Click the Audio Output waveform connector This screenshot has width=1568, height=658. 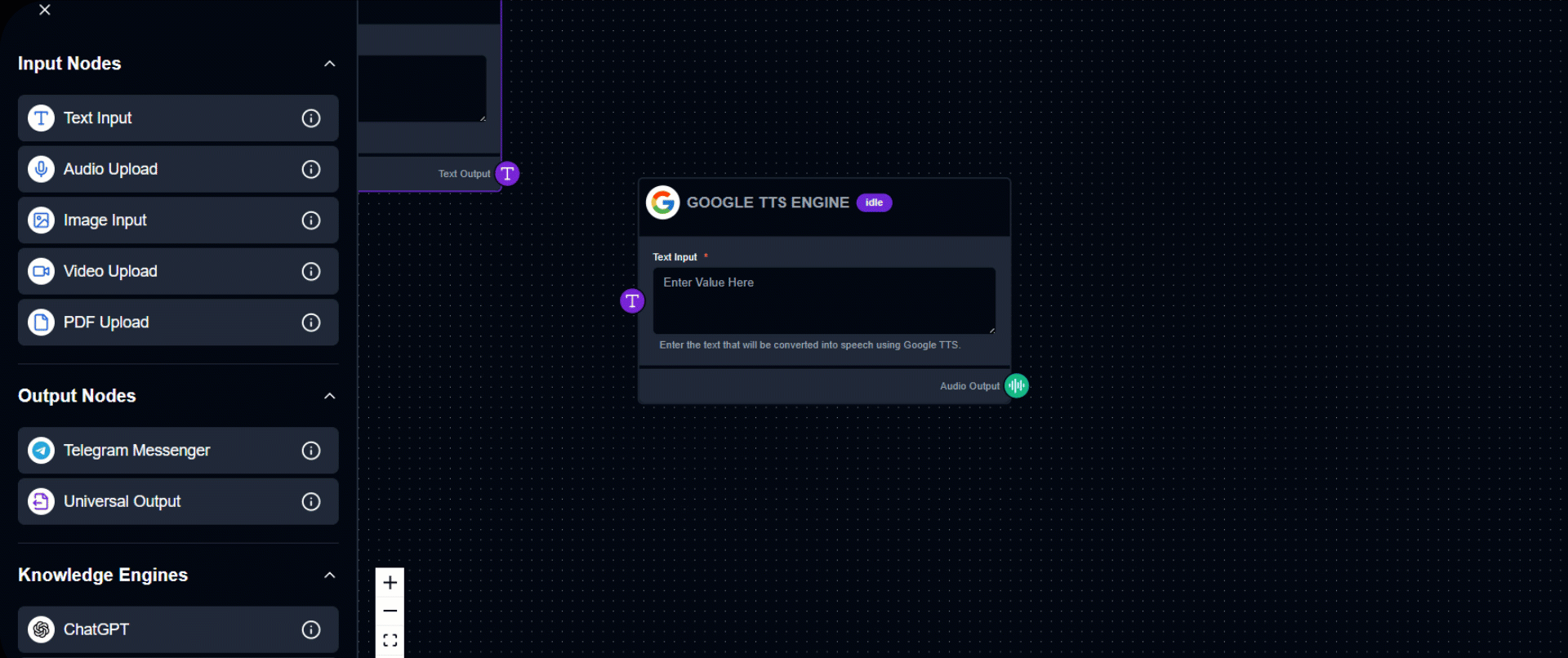click(1017, 386)
